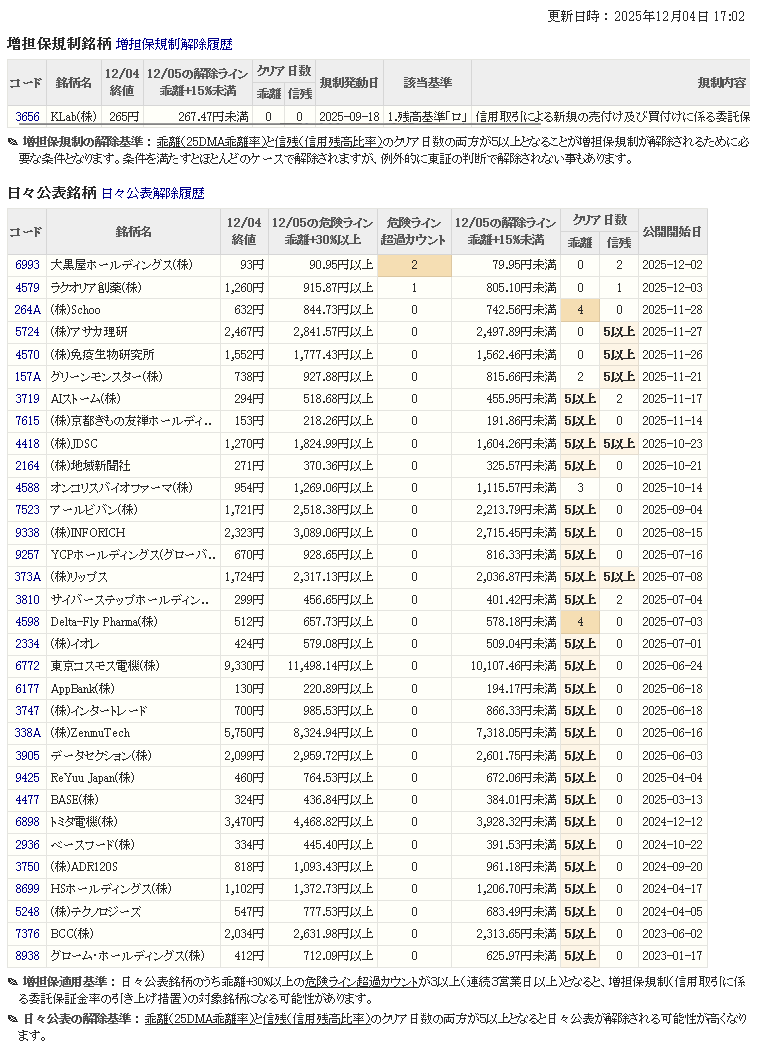This screenshot has height=1053, width=759.
Task: Open stock code 6993 大黒屋ホールディングス
Action: (x=27, y=266)
